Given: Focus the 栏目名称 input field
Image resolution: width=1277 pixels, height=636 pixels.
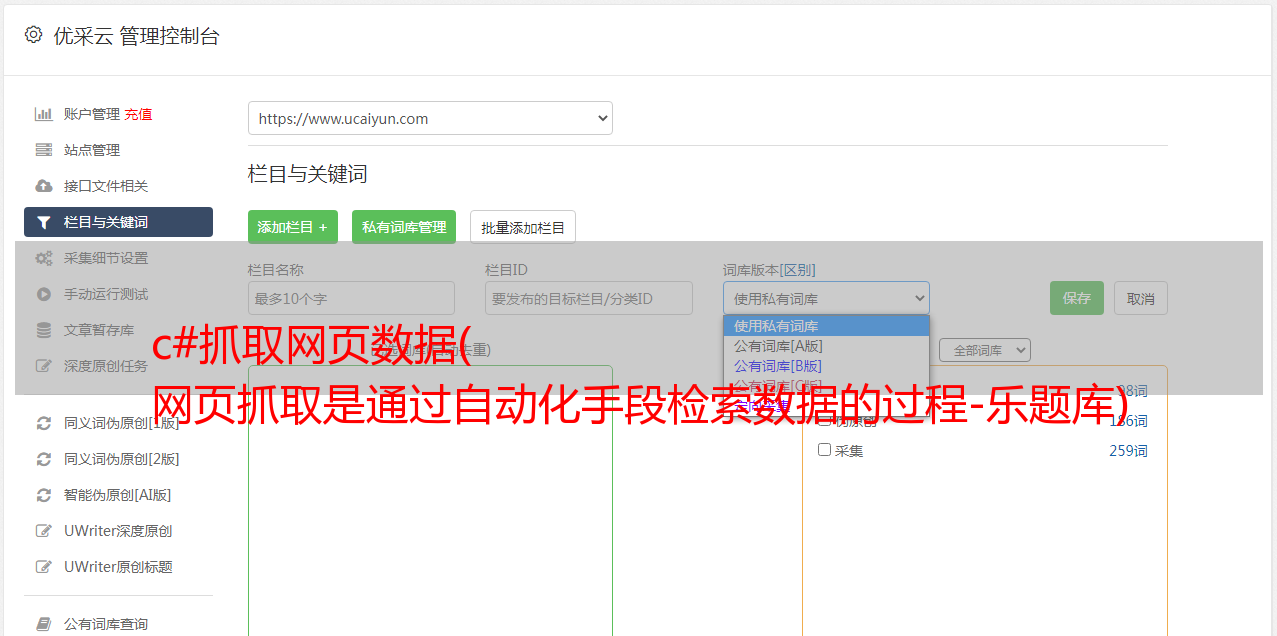Looking at the screenshot, I should coord(351,298).
